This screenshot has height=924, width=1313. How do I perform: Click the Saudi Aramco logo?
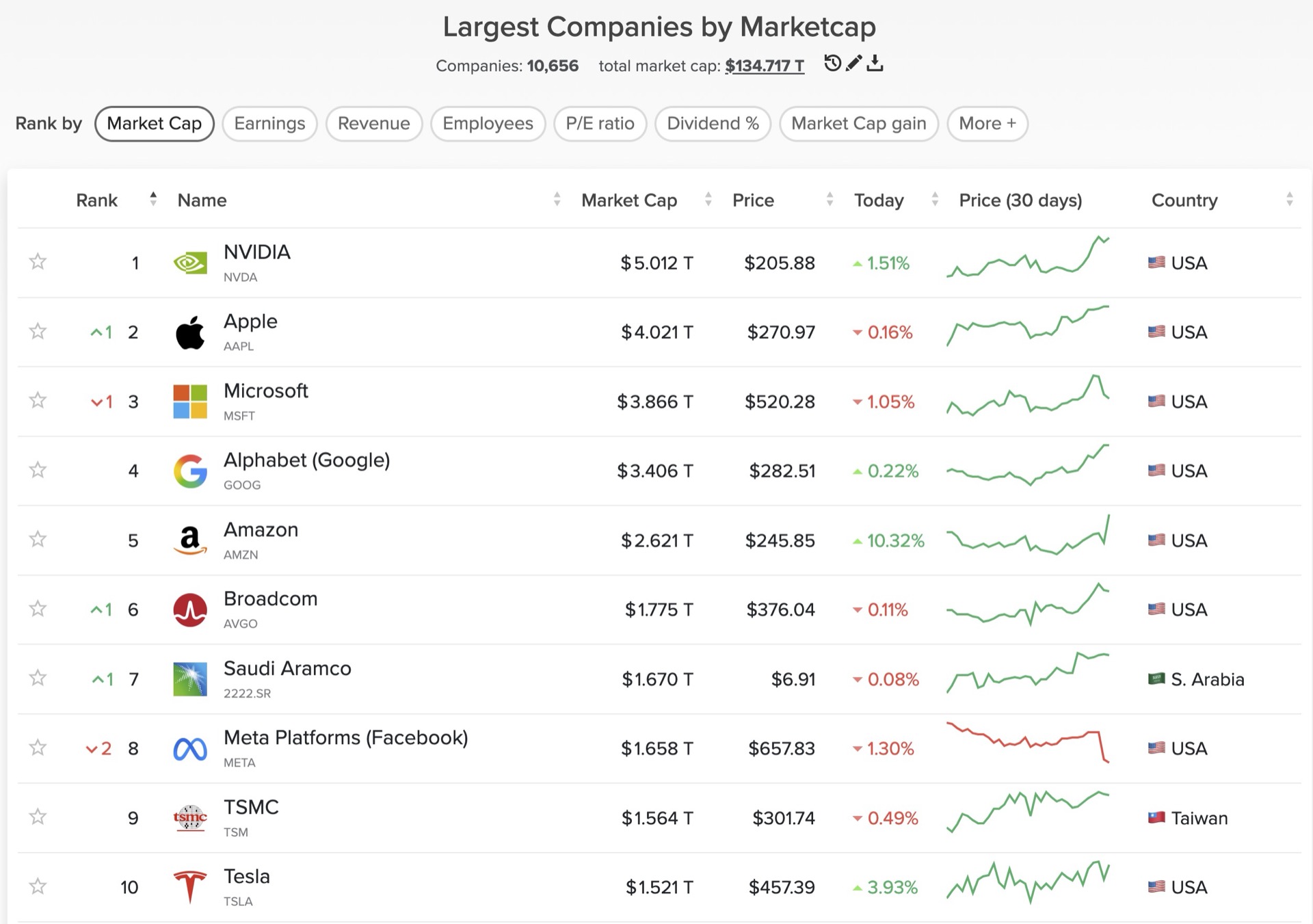(x=190, y=679)
